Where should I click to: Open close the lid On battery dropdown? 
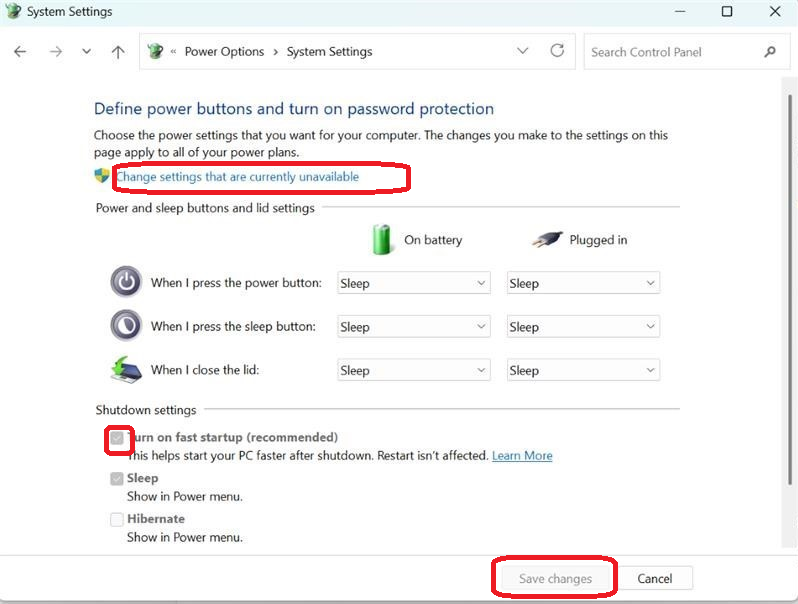pyautogui.click(x=414, y=370)
